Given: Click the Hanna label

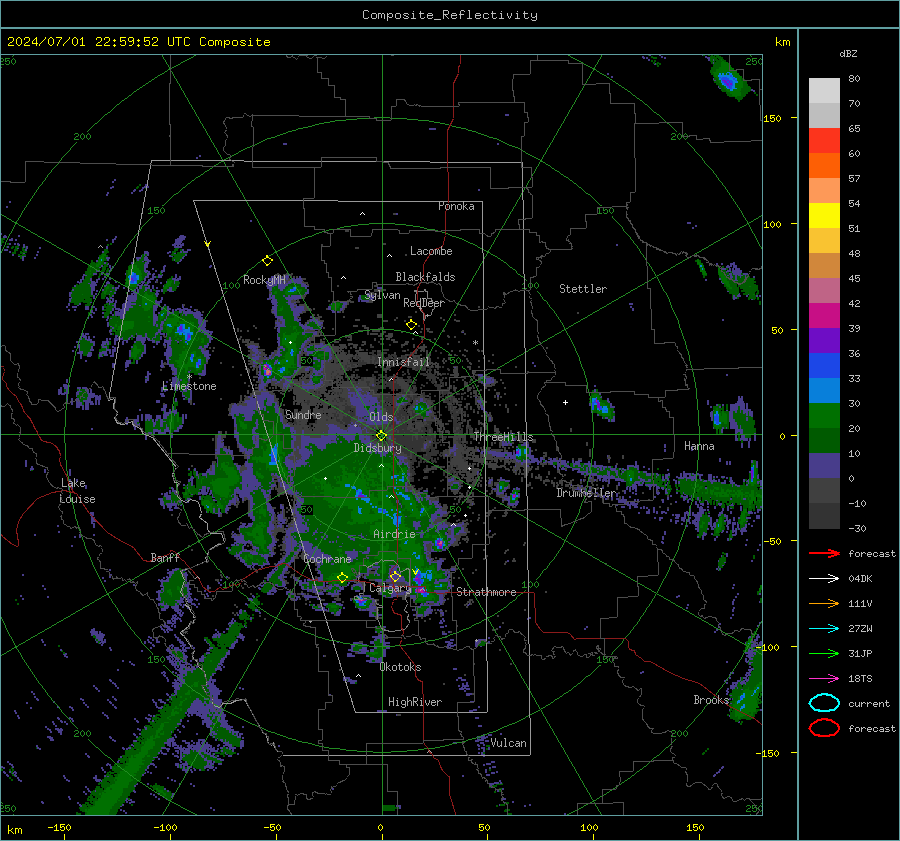Looking at the screenshot, I should tap(699, 446).
